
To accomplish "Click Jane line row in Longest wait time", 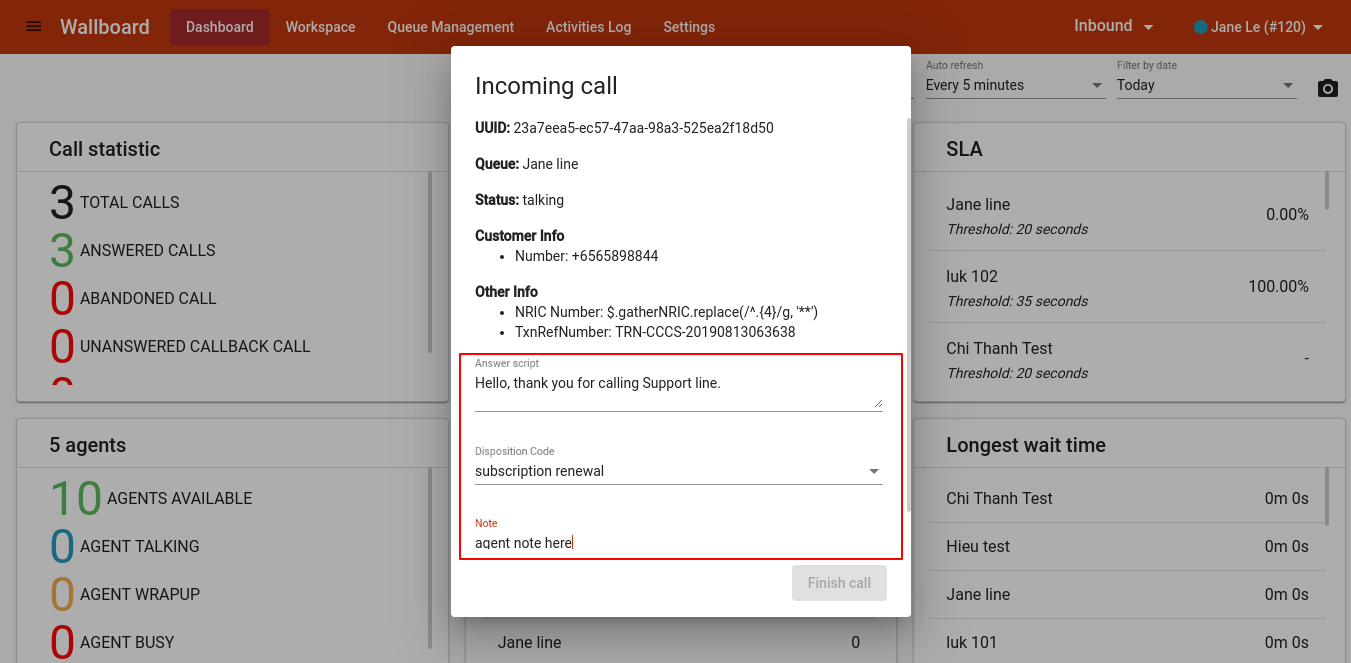I will tap(1127, 594).
